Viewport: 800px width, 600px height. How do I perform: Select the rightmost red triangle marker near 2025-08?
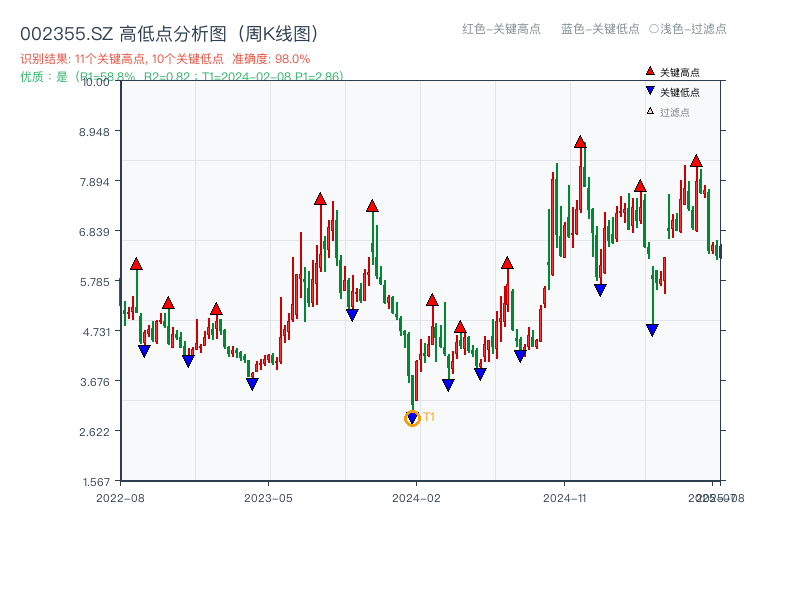[x=696, y=159]
